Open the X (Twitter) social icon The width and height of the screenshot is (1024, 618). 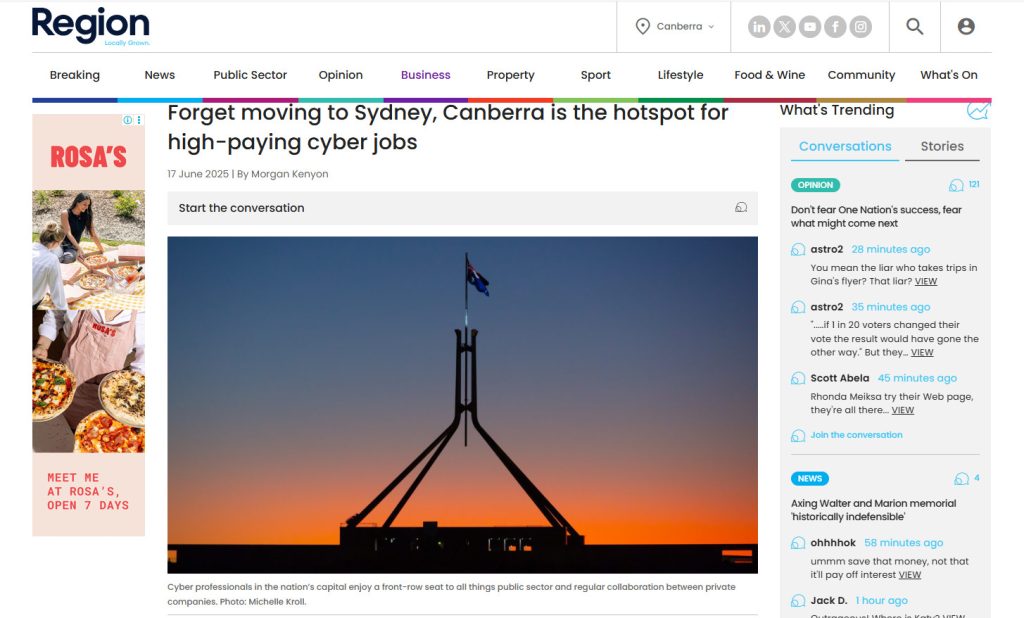click(x=784, y=27)
